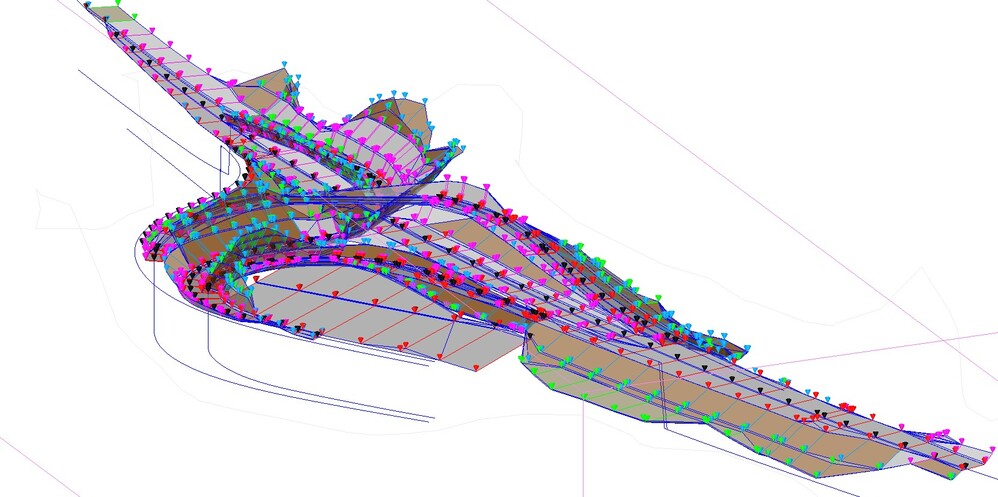Click the green marker at the model's top-left tip
Viewport: 998px width, 497px height.
point(120,3)
